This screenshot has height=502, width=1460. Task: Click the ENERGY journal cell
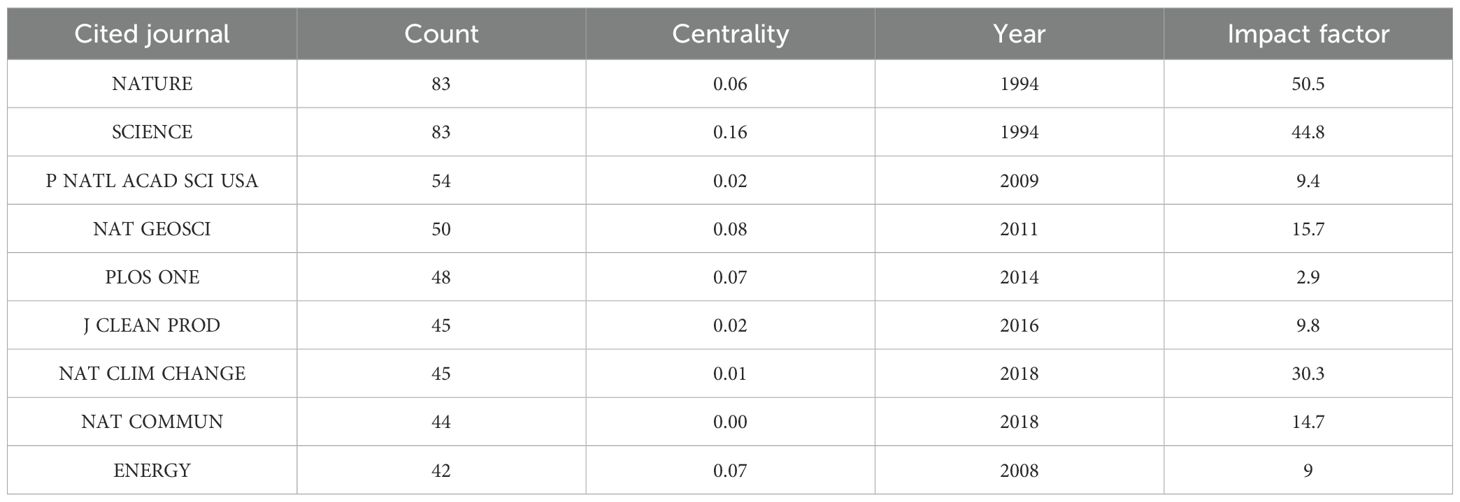[152, 469]
